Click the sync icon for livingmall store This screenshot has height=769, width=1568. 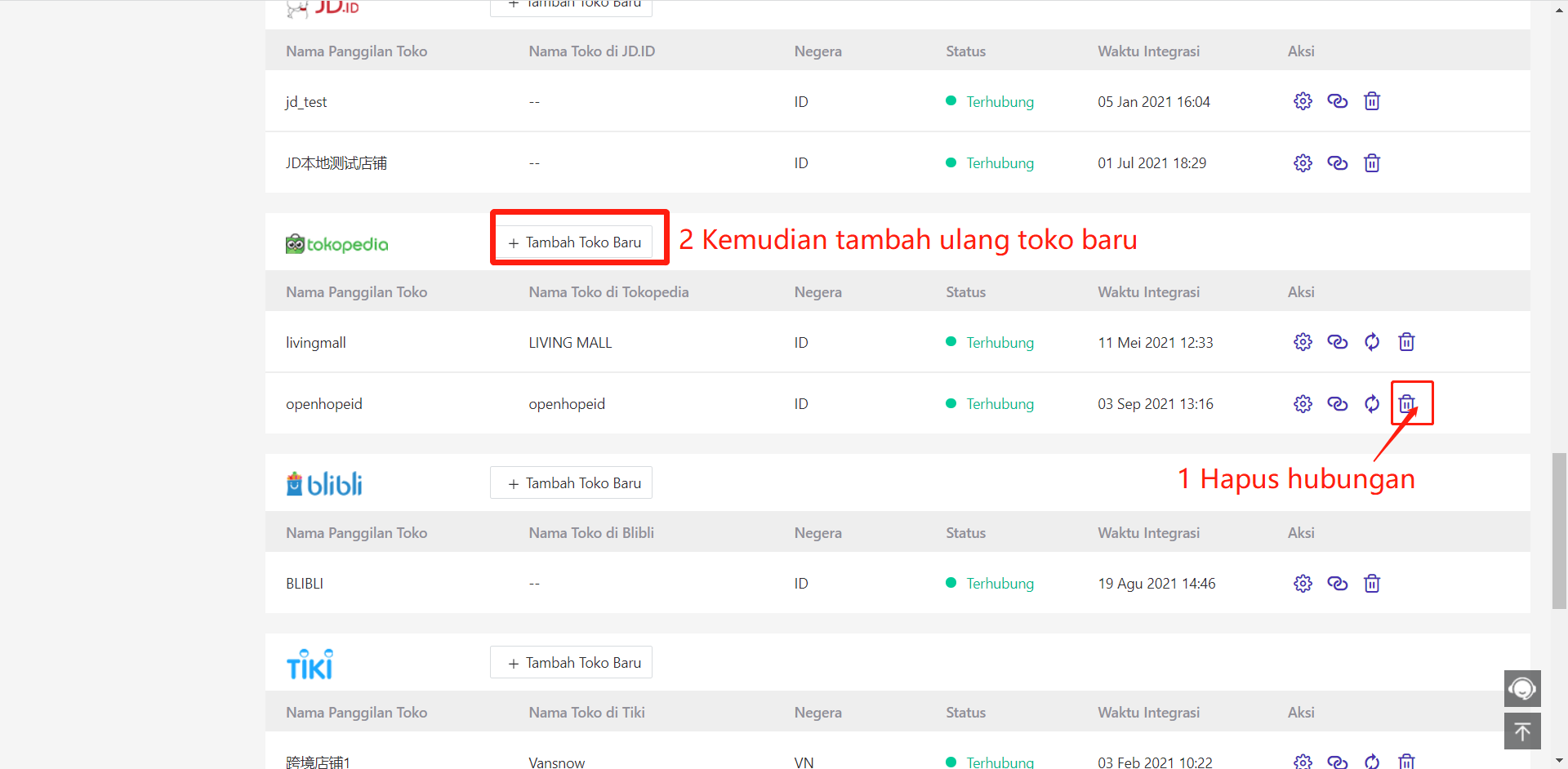click(x=1372, y=342)
